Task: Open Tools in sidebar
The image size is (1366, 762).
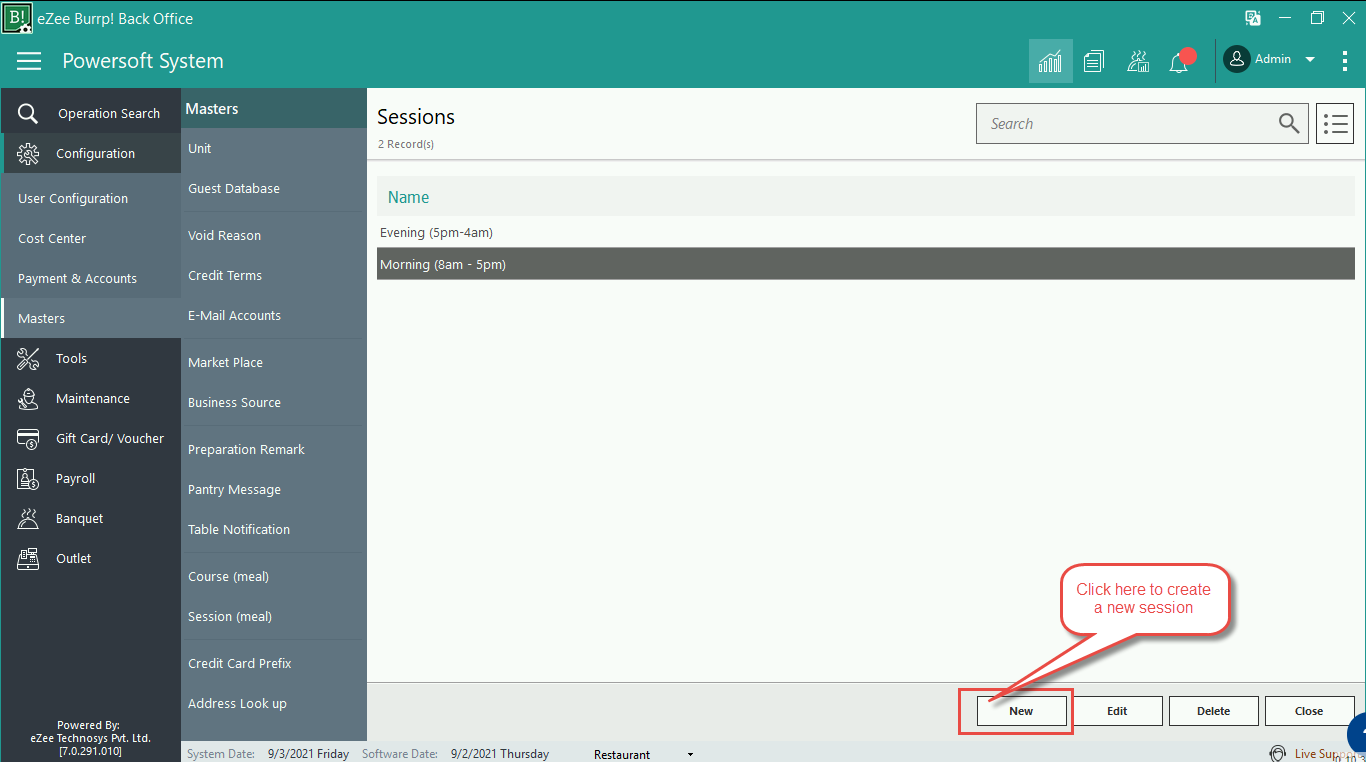Action: click(x=71, y=359)
